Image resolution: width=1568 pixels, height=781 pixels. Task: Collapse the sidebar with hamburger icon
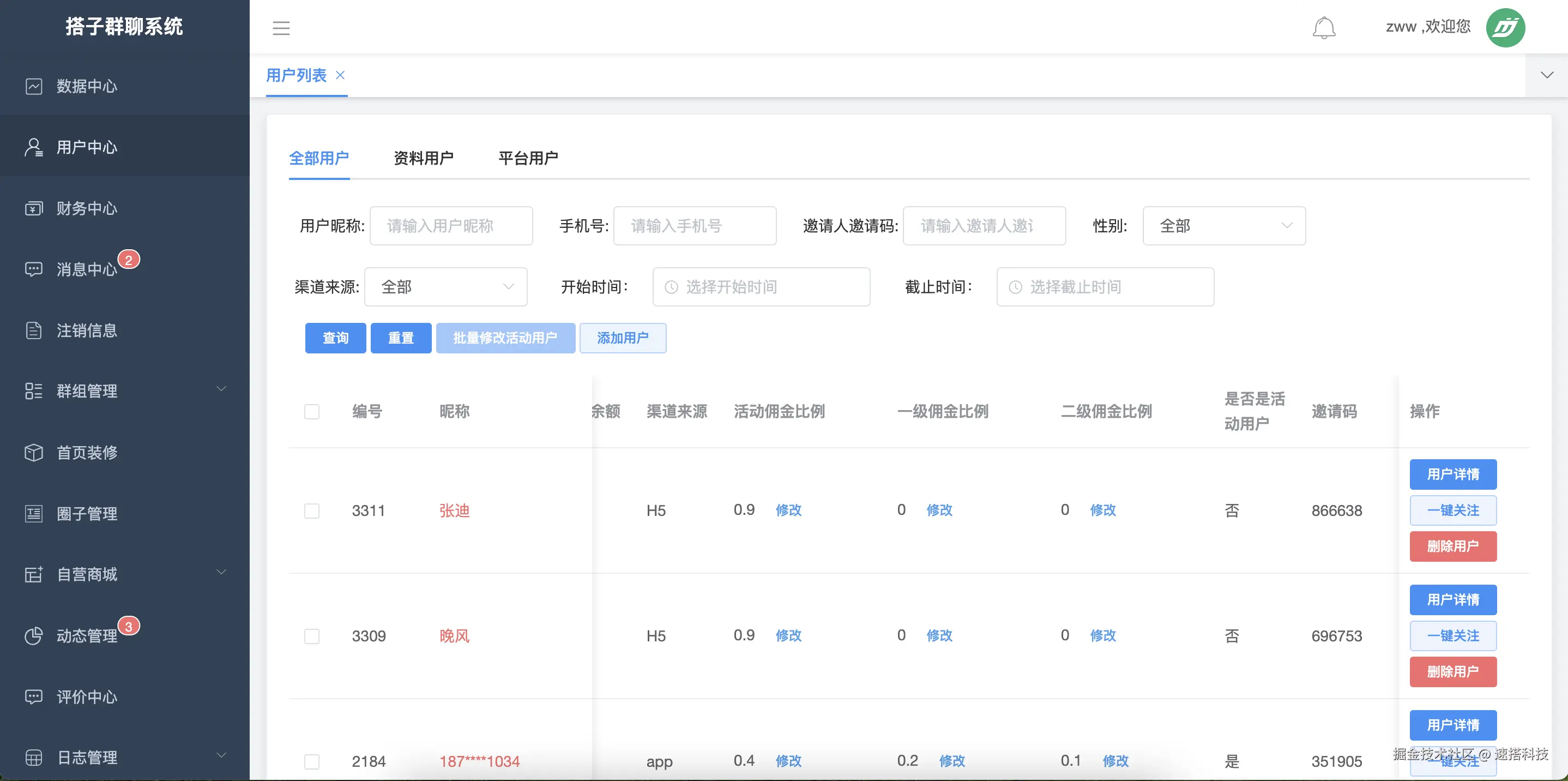pos(281,27)
